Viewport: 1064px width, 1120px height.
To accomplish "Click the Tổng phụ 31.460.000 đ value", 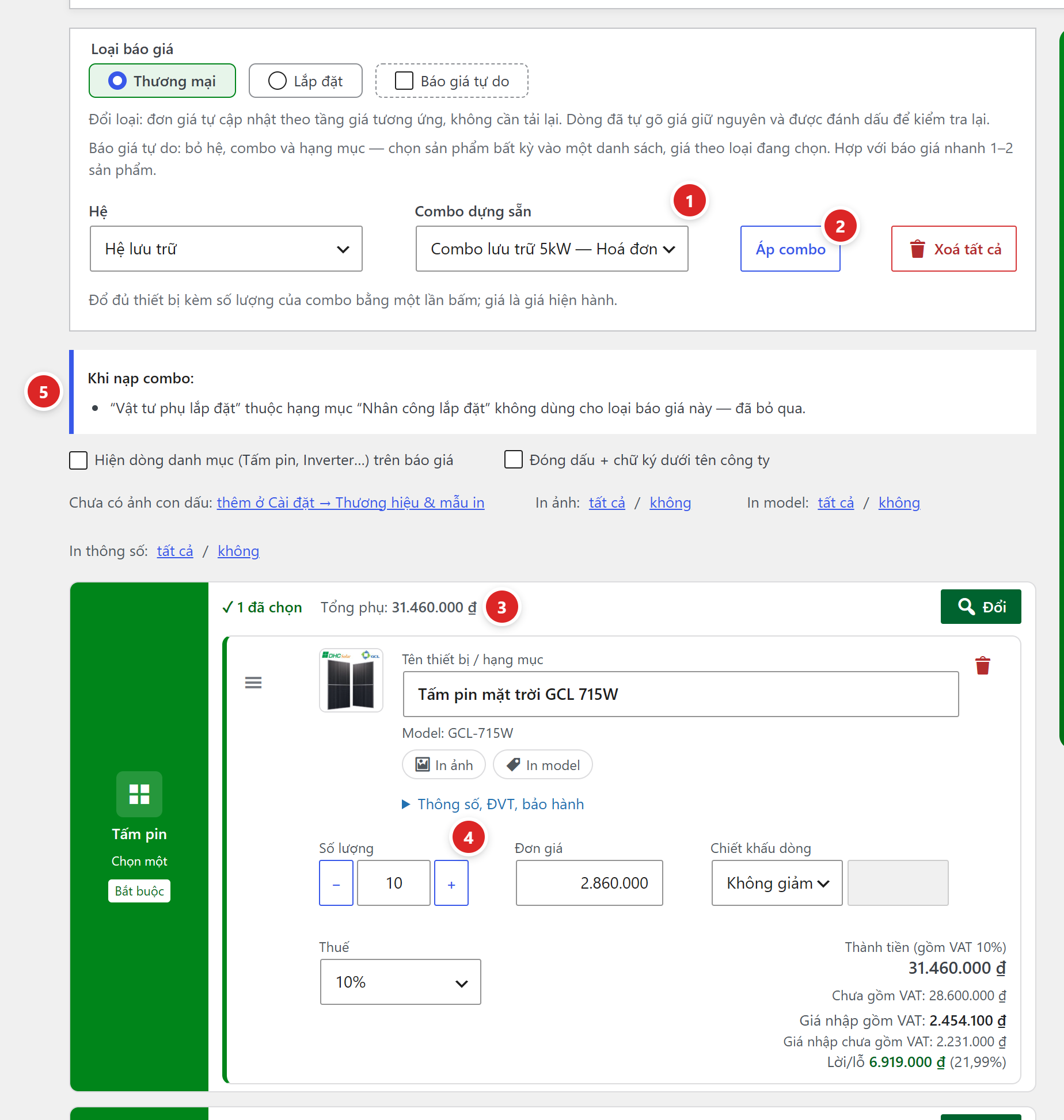I will [434, 607].
